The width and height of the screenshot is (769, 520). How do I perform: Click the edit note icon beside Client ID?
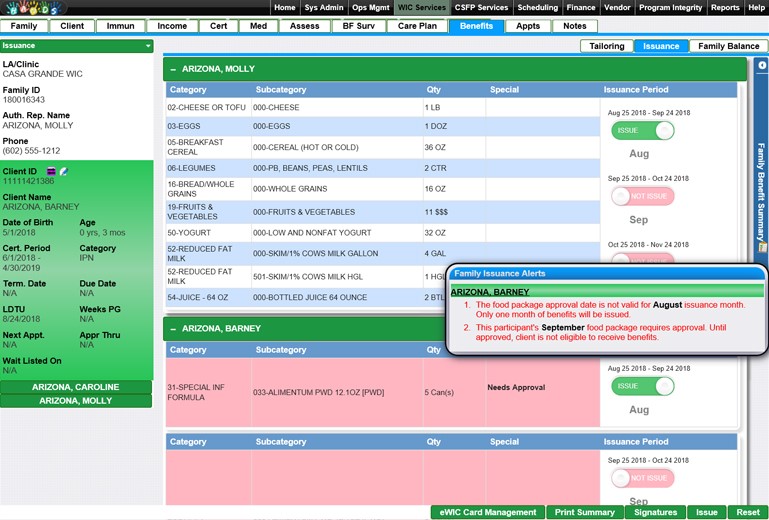pyautogui.click(x=62, y=171)
